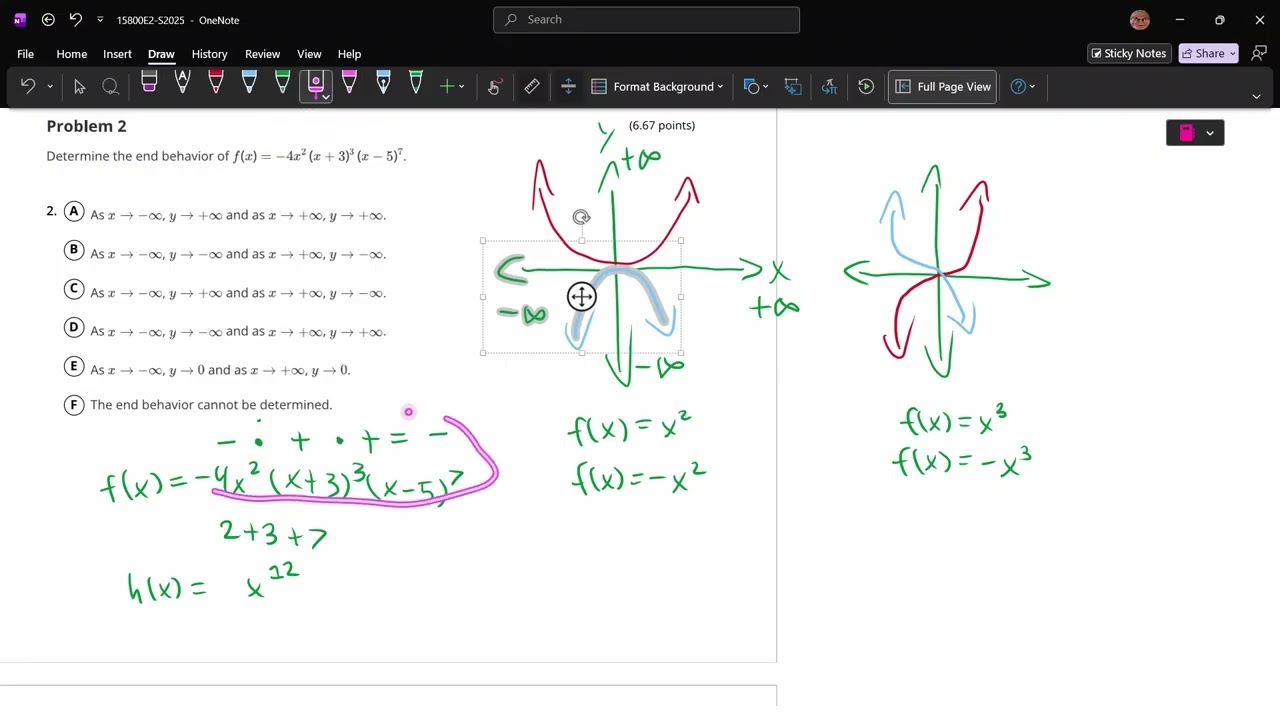Click the (6.67 points) label
The image size is (1280, 720).
[x=662, y=125]
